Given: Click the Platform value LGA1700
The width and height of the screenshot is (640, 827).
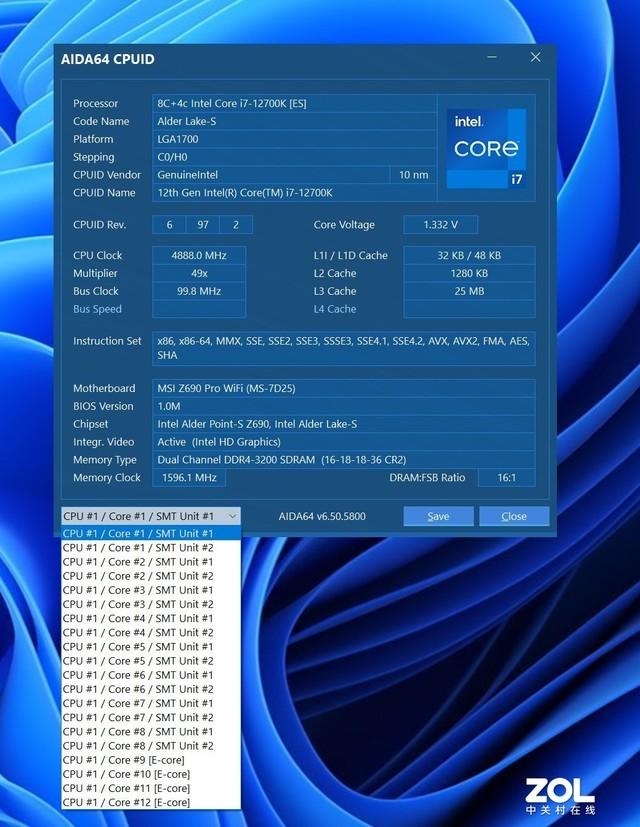Looking at the screenshot, I should pos(294,139).
